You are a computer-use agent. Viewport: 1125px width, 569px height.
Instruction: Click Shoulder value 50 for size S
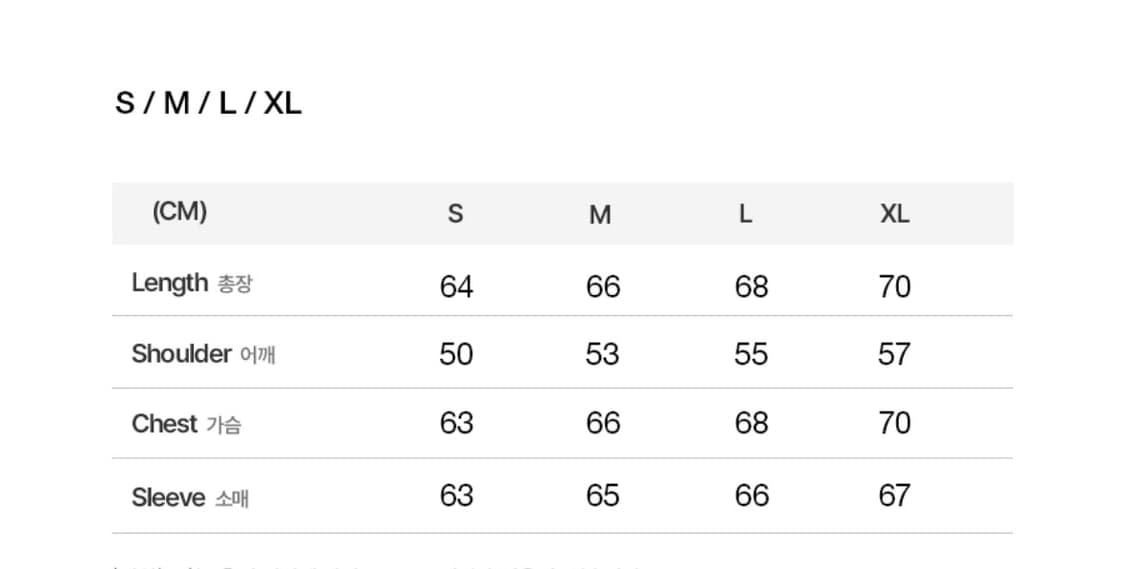[456, 354]
